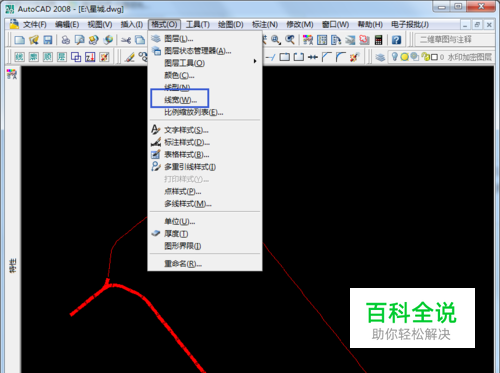Choose 文字样式(S)... menu item
500x373 pixels.
point(205,130)
